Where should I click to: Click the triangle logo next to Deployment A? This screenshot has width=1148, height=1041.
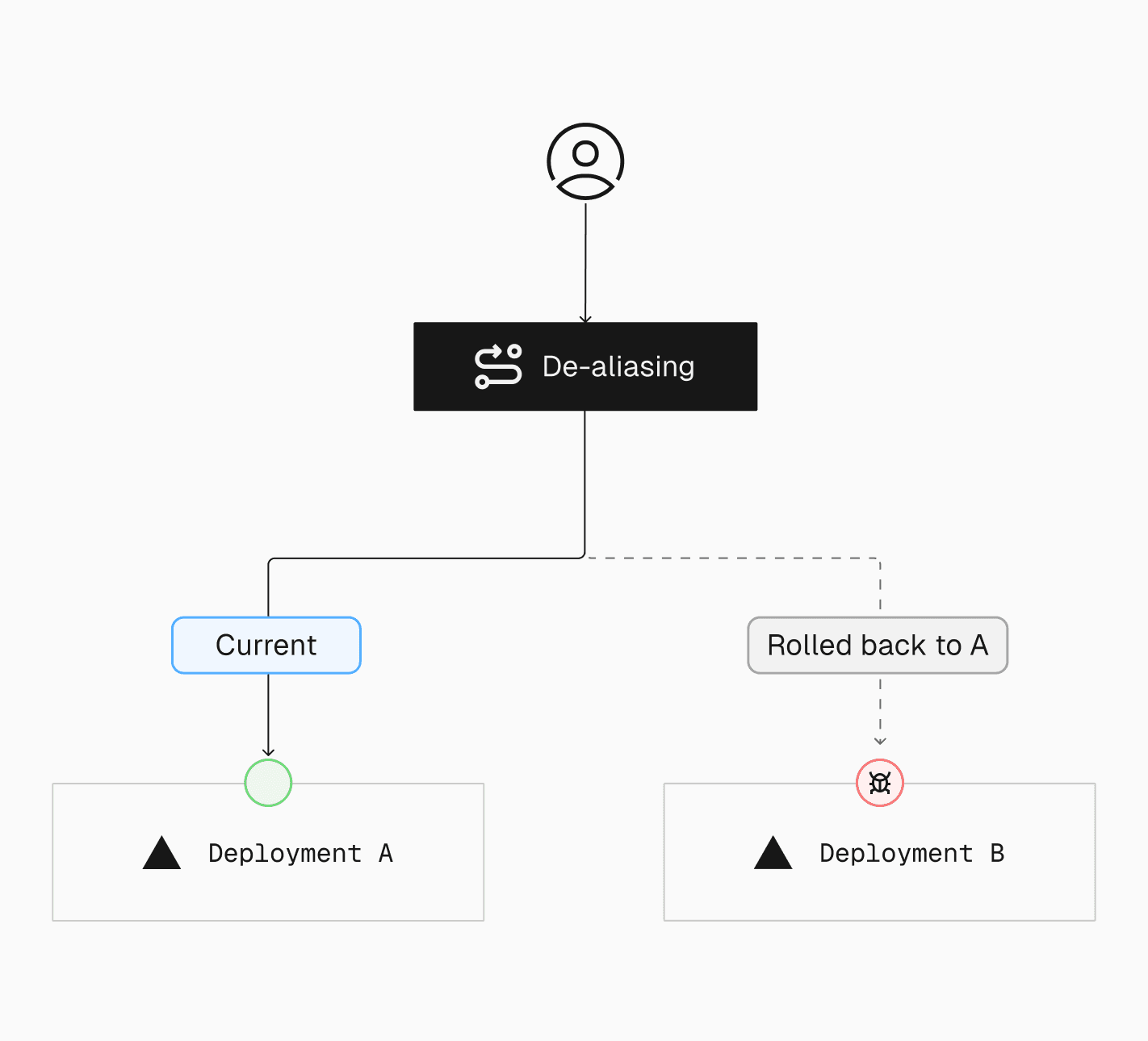[x=161, y=853]
